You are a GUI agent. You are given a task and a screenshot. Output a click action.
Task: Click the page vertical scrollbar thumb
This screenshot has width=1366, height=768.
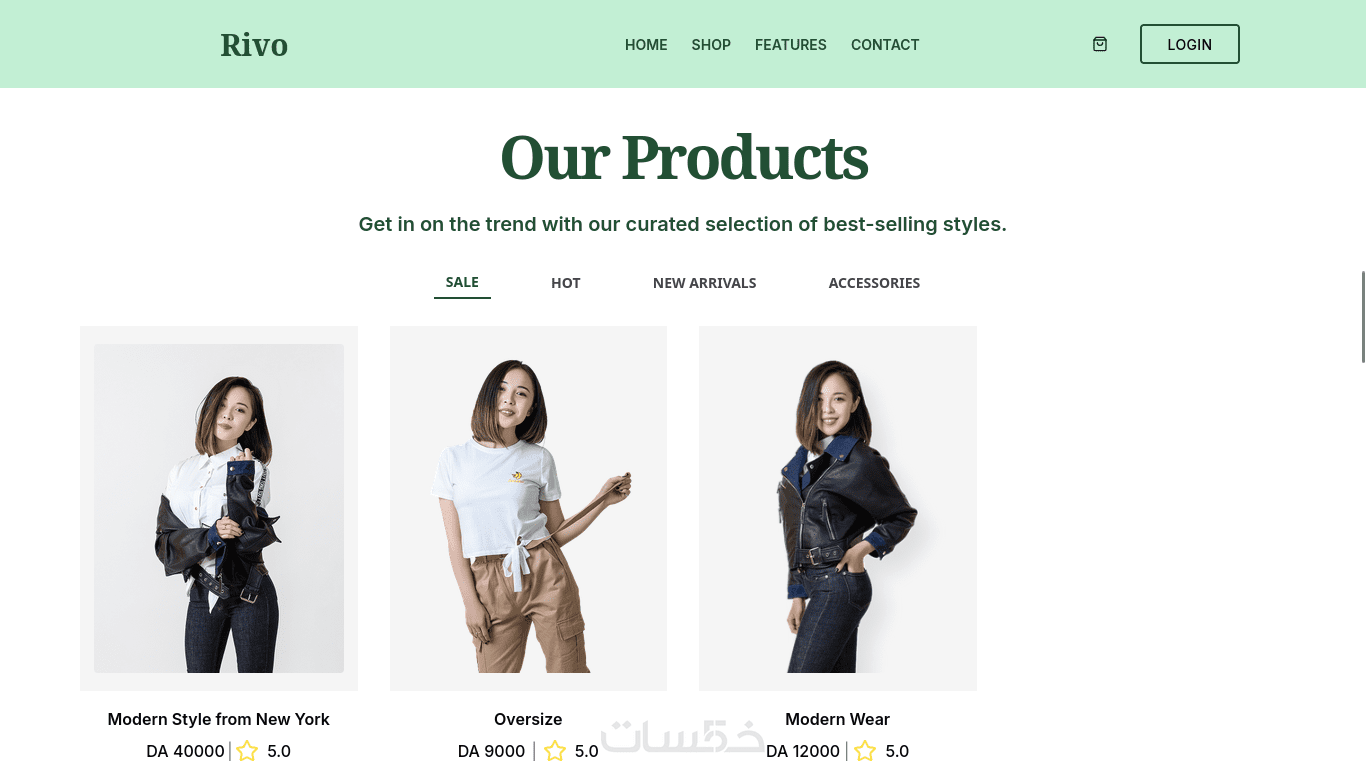tap(1363, 316)
